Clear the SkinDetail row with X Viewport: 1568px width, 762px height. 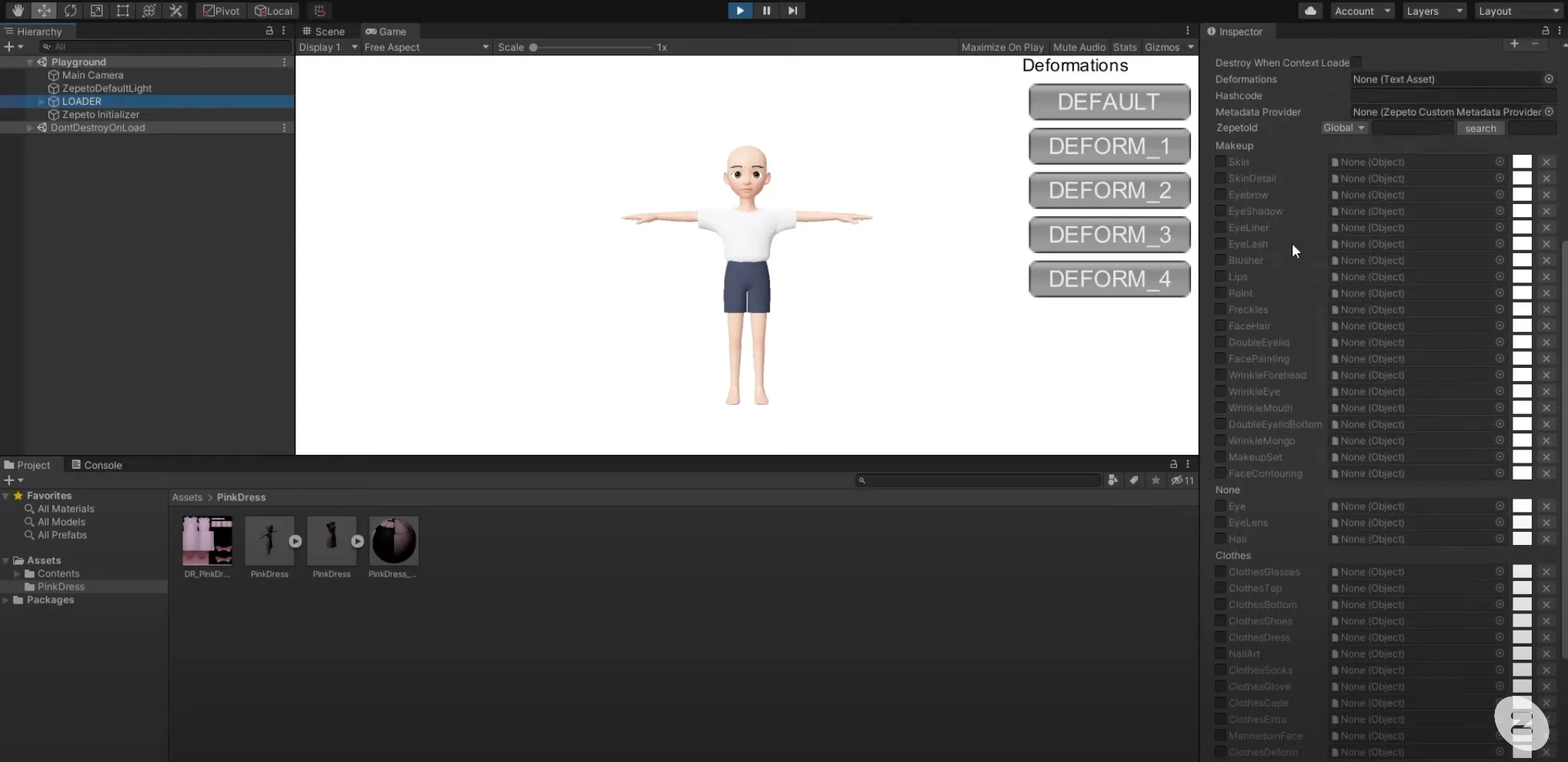[x=1546, y=179]
